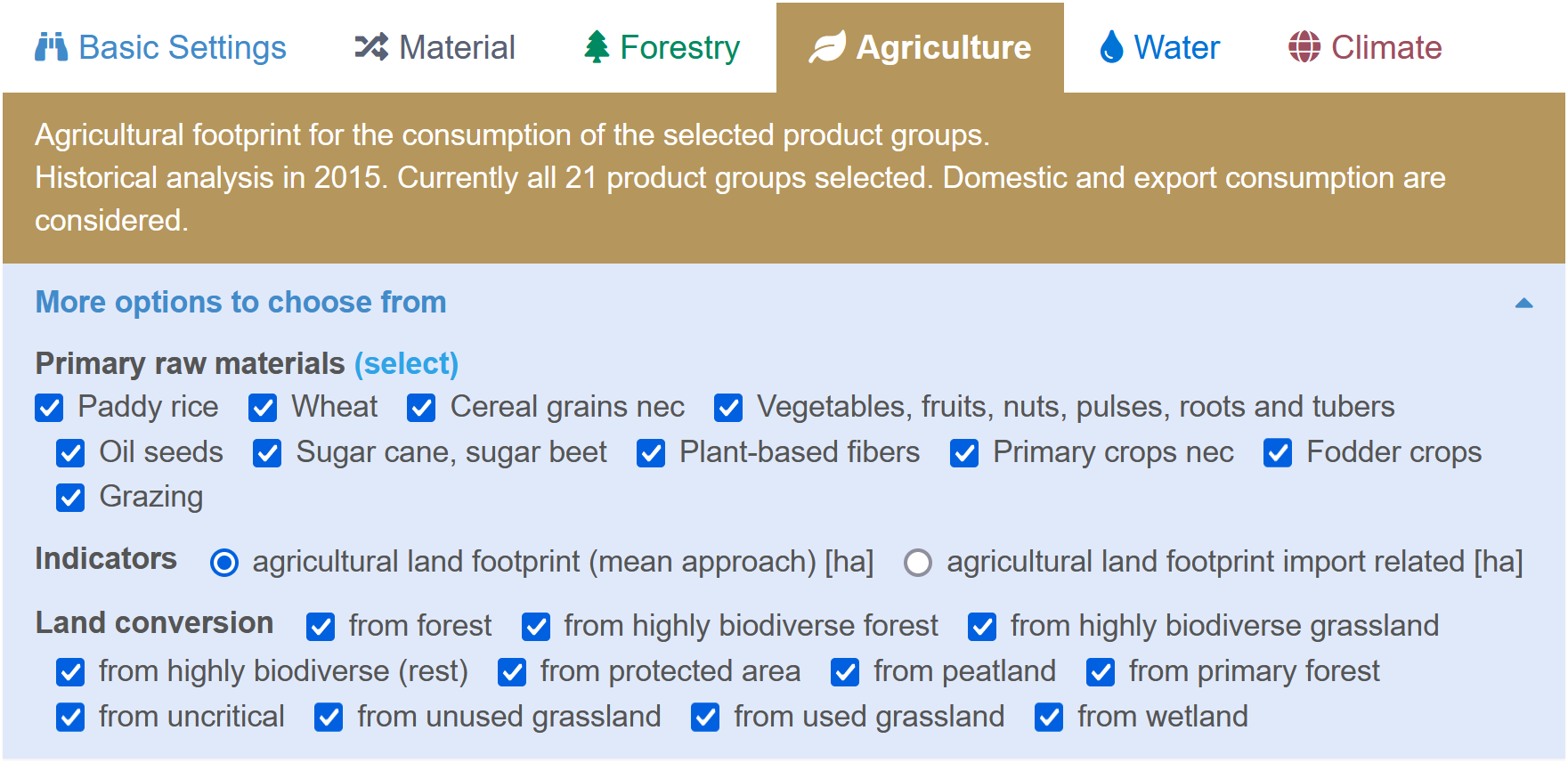Select the mean approach indicator radio button
This screenshot has height=763, width=1568.
pos(224,563)
